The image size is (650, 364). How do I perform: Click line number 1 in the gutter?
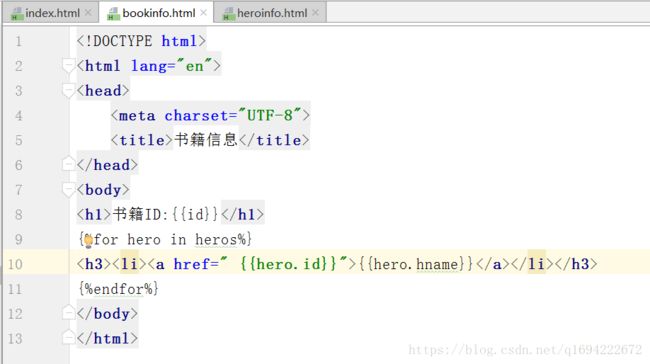(18, 41)
